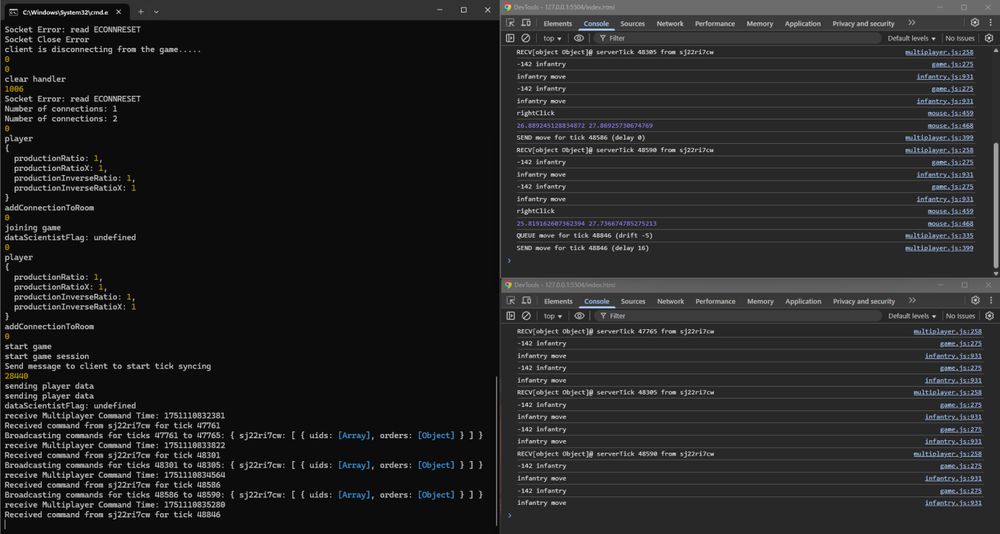Open the three-dot customize menu in top DevTools window
The width and height of the screenshot is (1000, 534).
pos(989,23)
